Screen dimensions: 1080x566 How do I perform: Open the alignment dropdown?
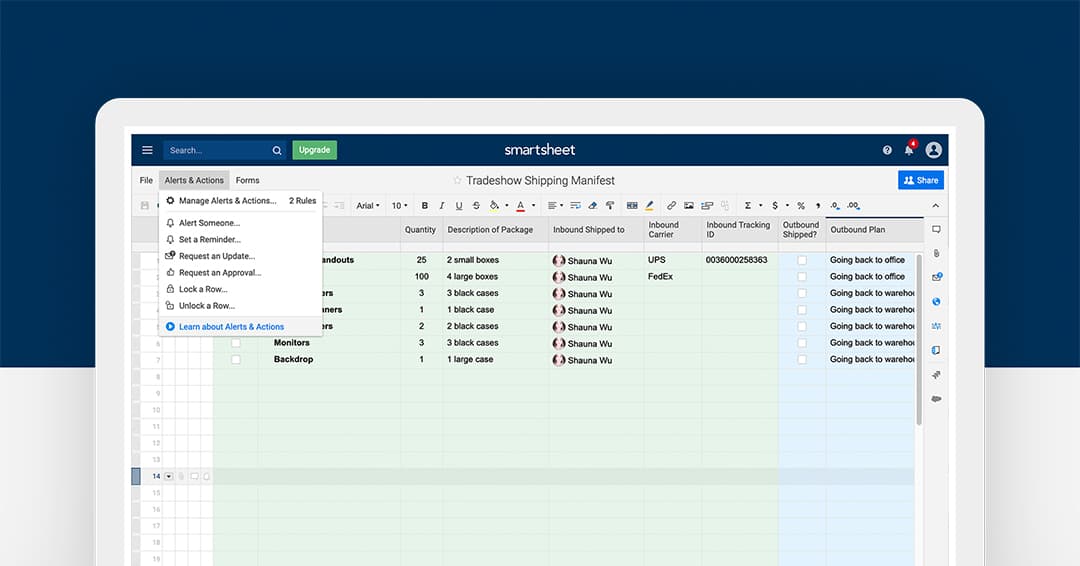(555, 206)
